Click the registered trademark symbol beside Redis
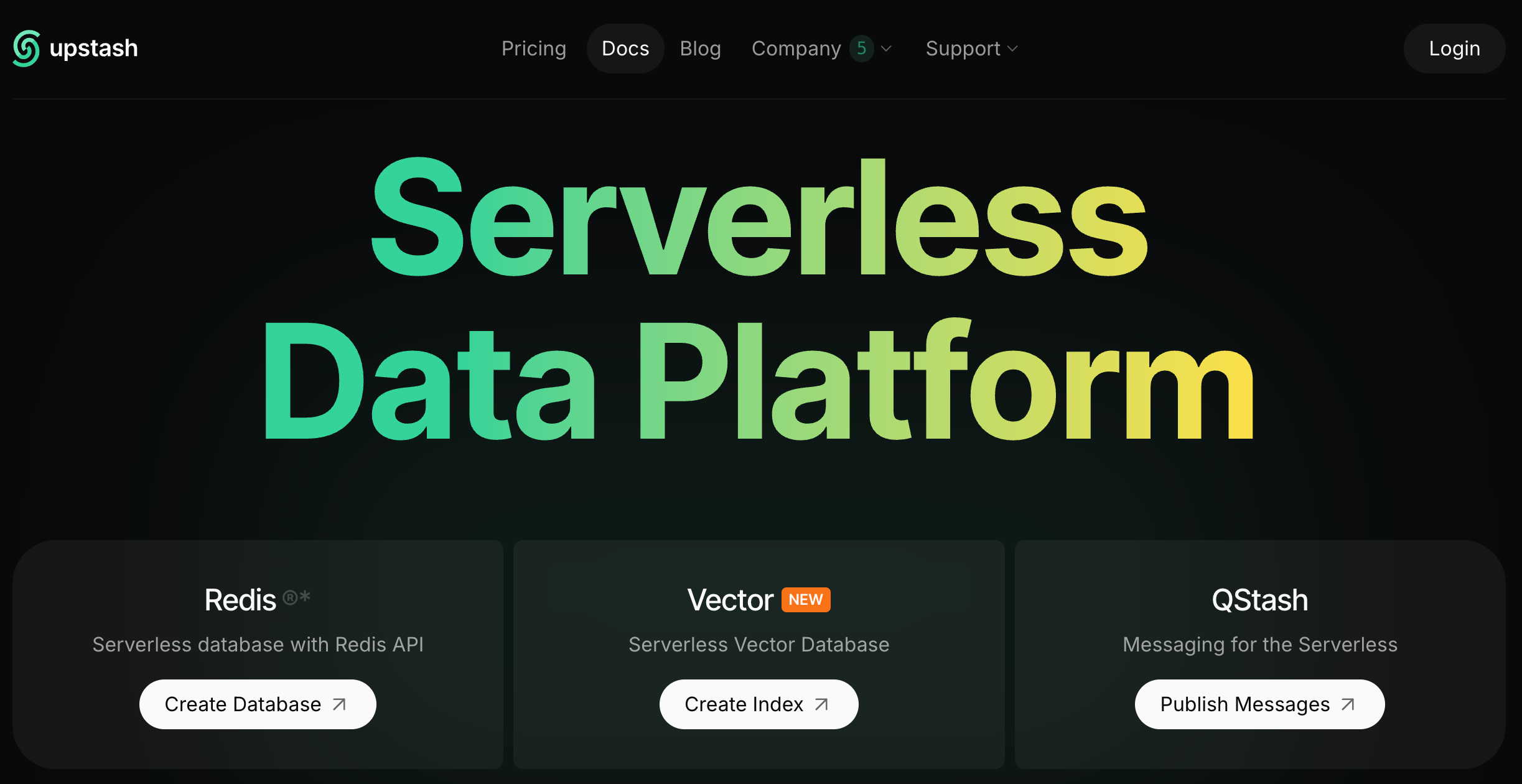 (291, 598)
